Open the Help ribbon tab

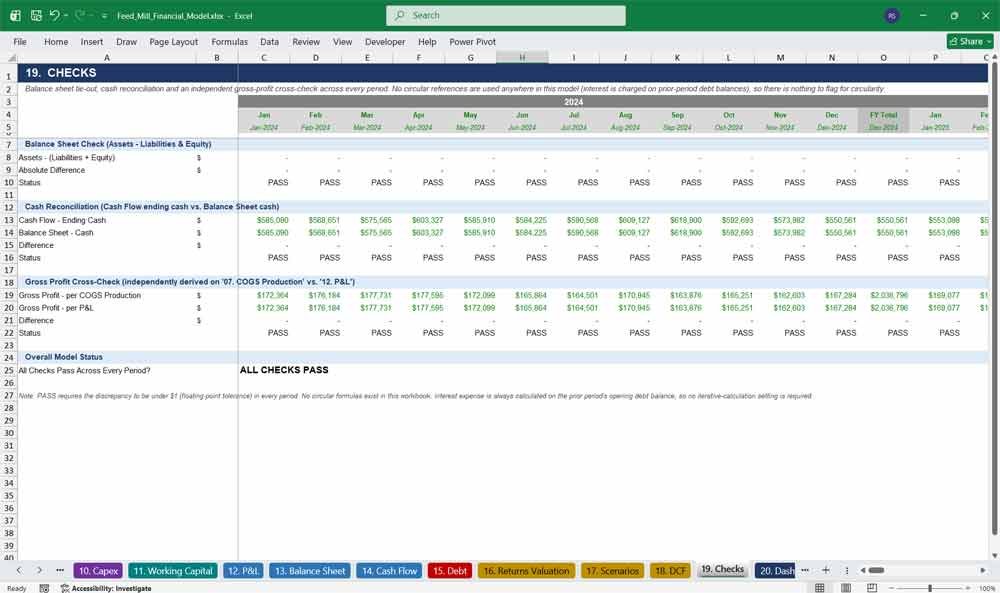[427, 41]
